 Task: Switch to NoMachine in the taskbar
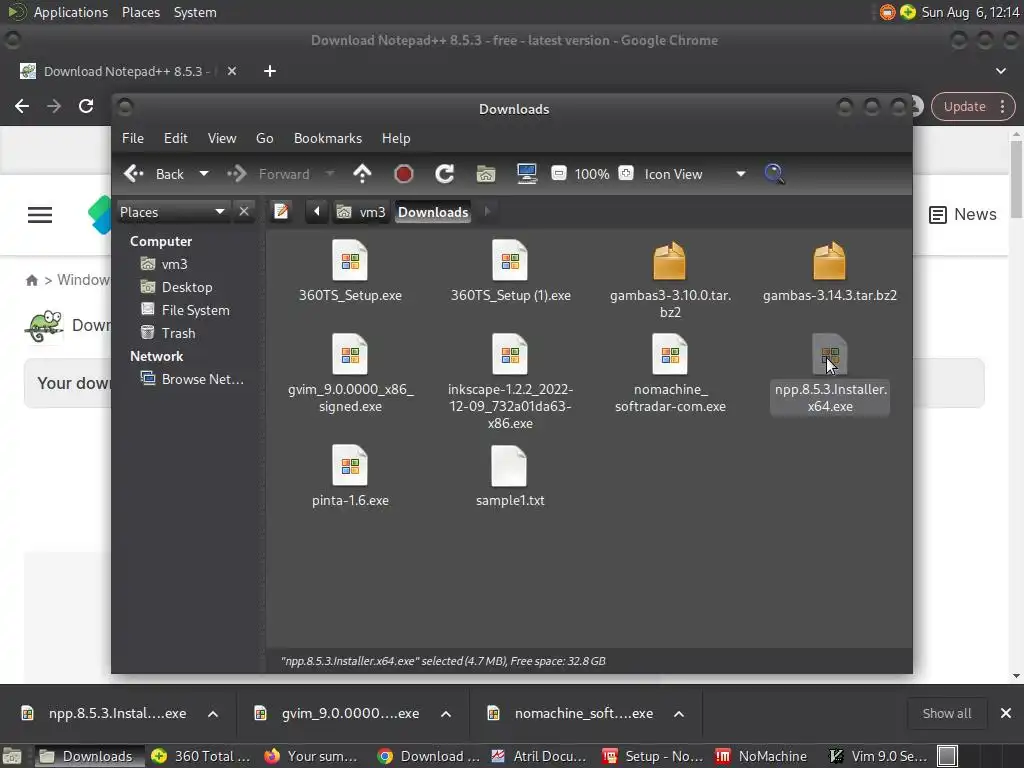(762, 756)
